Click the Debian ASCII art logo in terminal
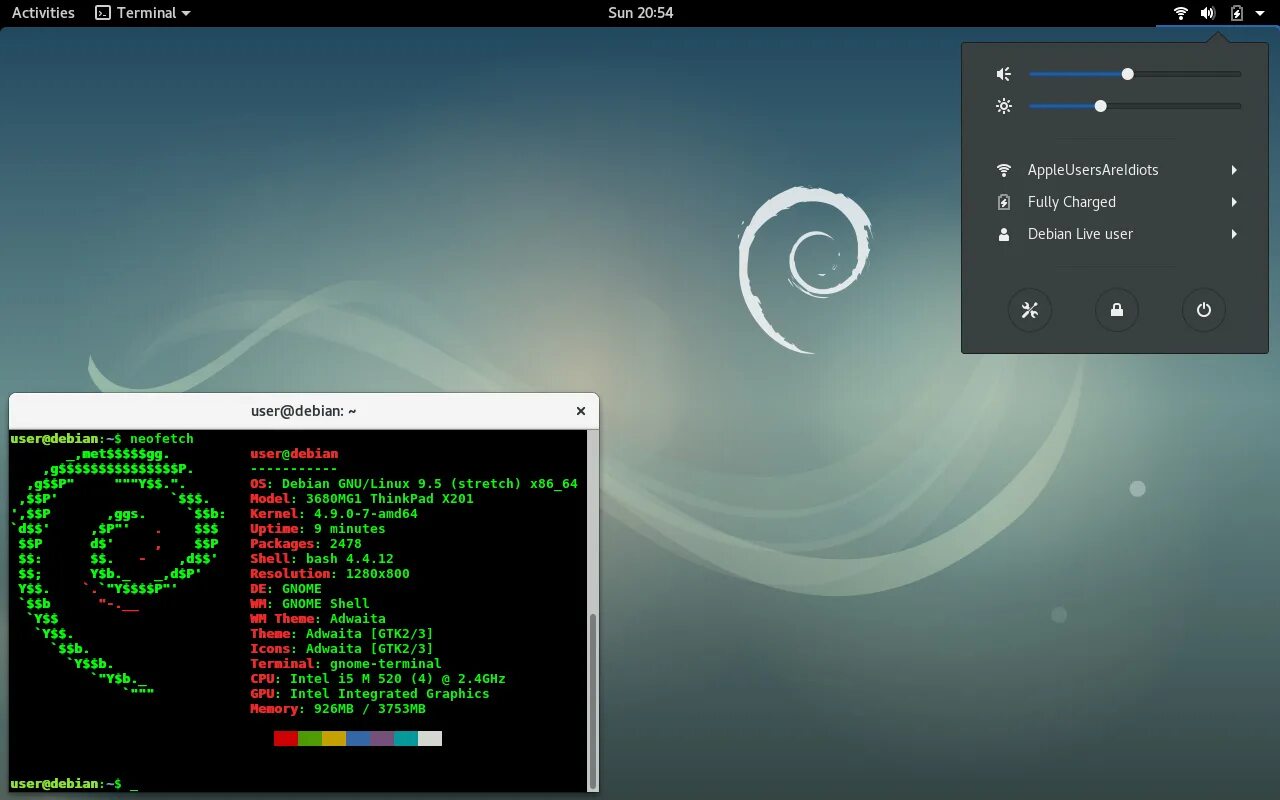The height and width of the screenshot is (800, 1280). point(118,574)
